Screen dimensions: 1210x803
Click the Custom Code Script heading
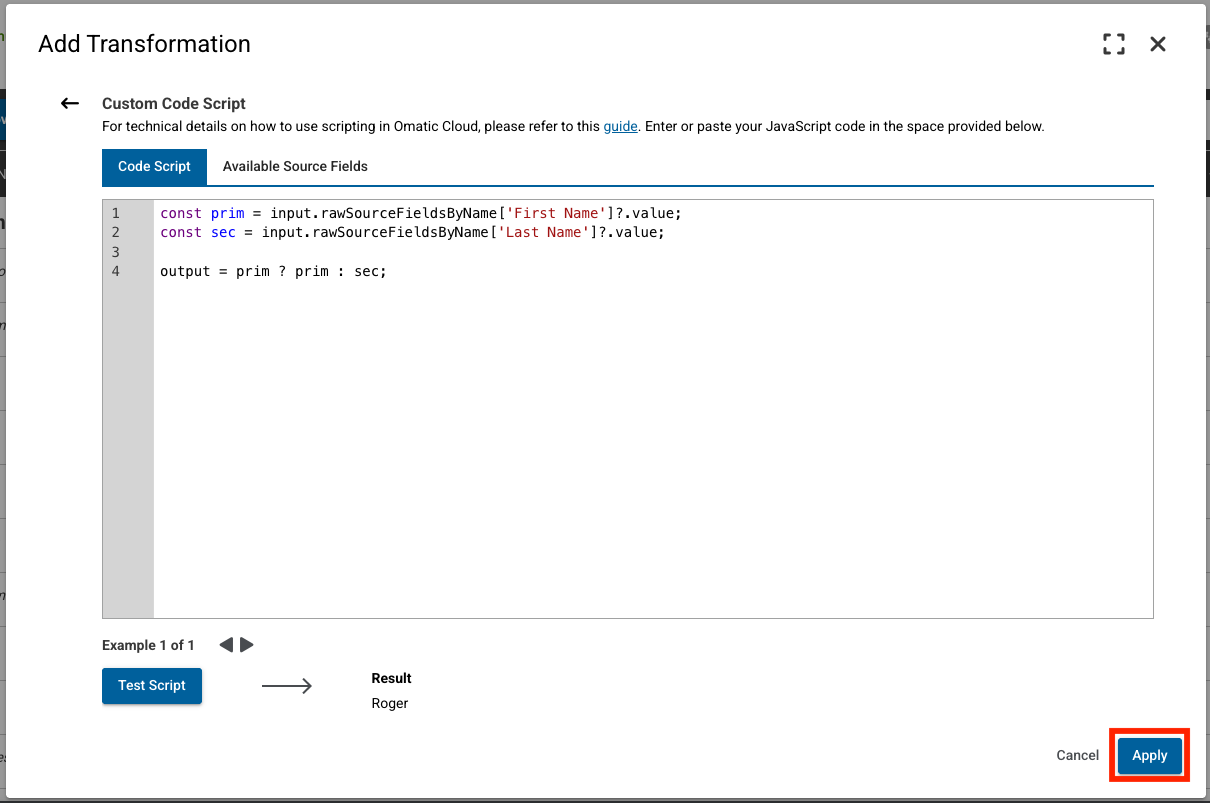tap(174, 103)
